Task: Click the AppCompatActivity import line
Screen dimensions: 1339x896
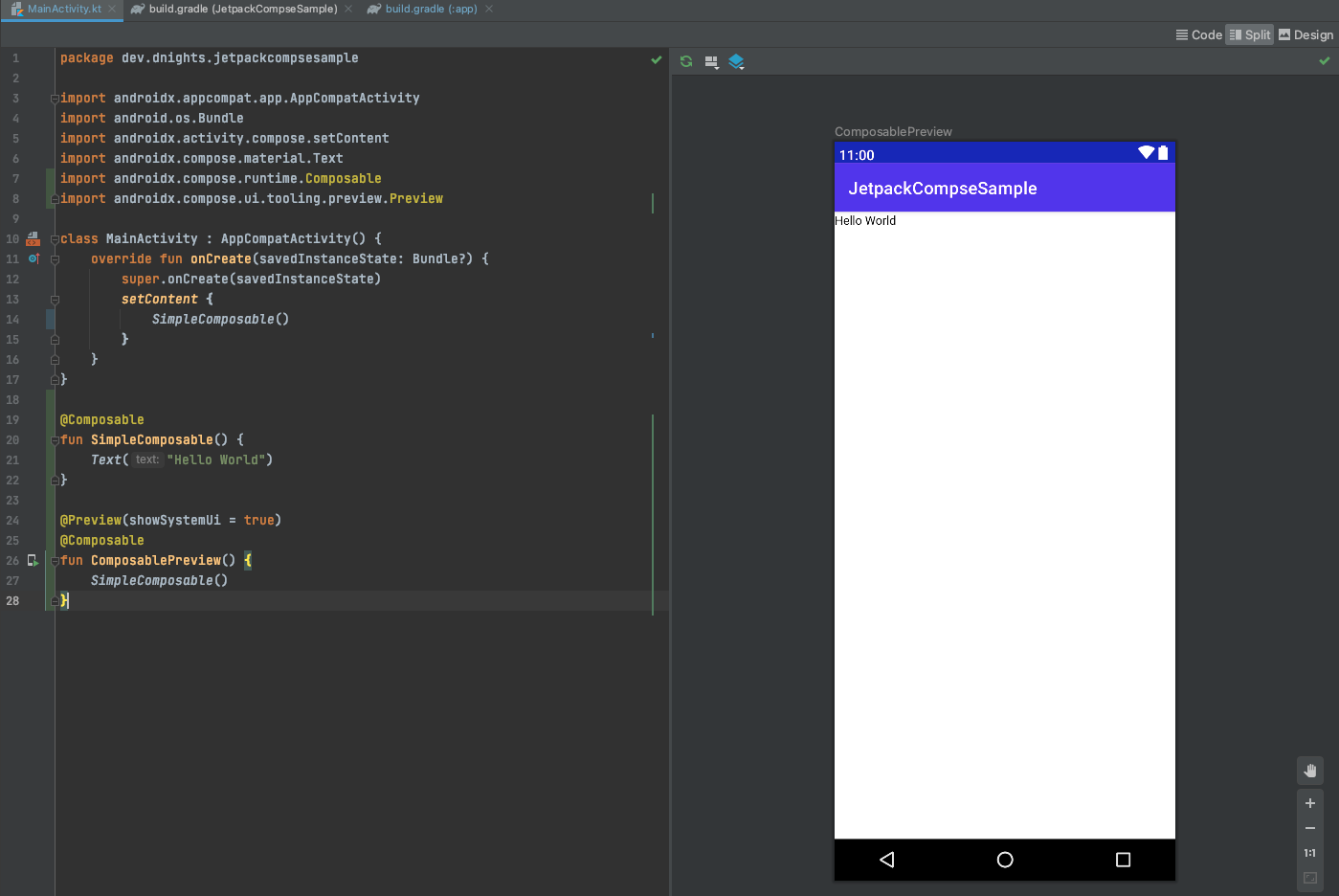Action: 239,98
